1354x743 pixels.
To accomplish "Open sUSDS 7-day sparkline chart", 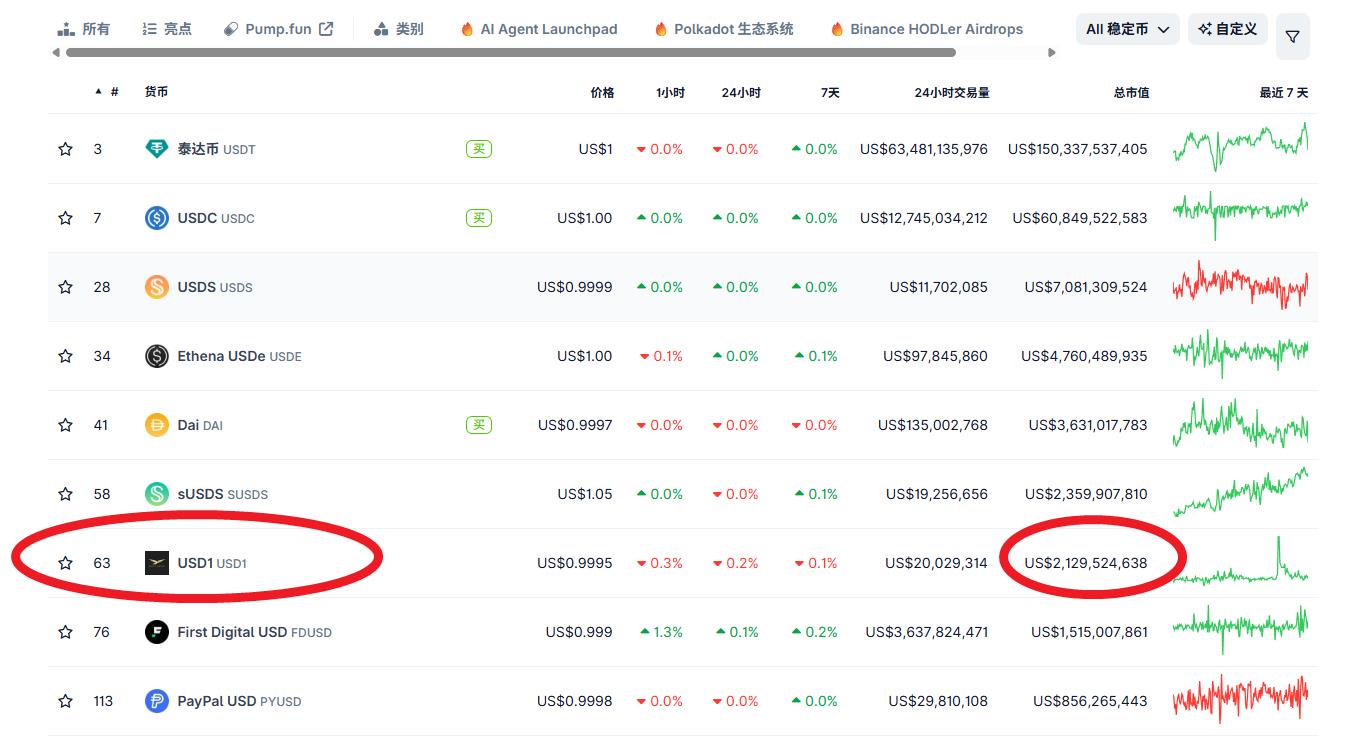I will pyautogui.click(x=1240, y=492).
